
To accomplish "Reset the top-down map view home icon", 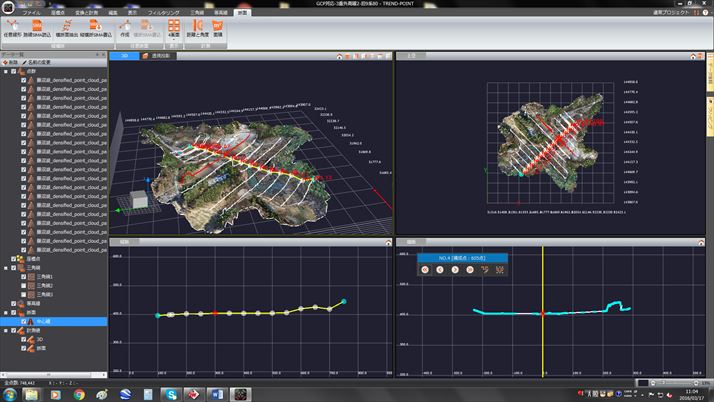I will (693, 56).
